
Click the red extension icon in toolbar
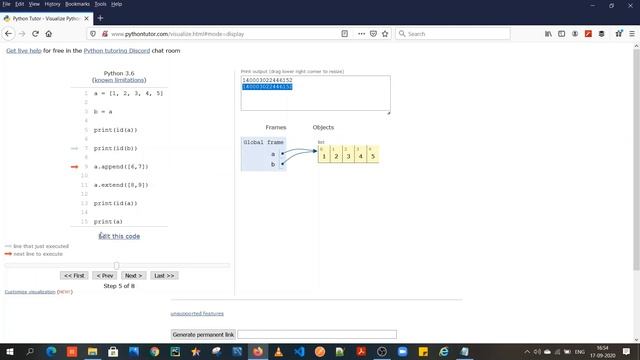click(x=588, y=34)
